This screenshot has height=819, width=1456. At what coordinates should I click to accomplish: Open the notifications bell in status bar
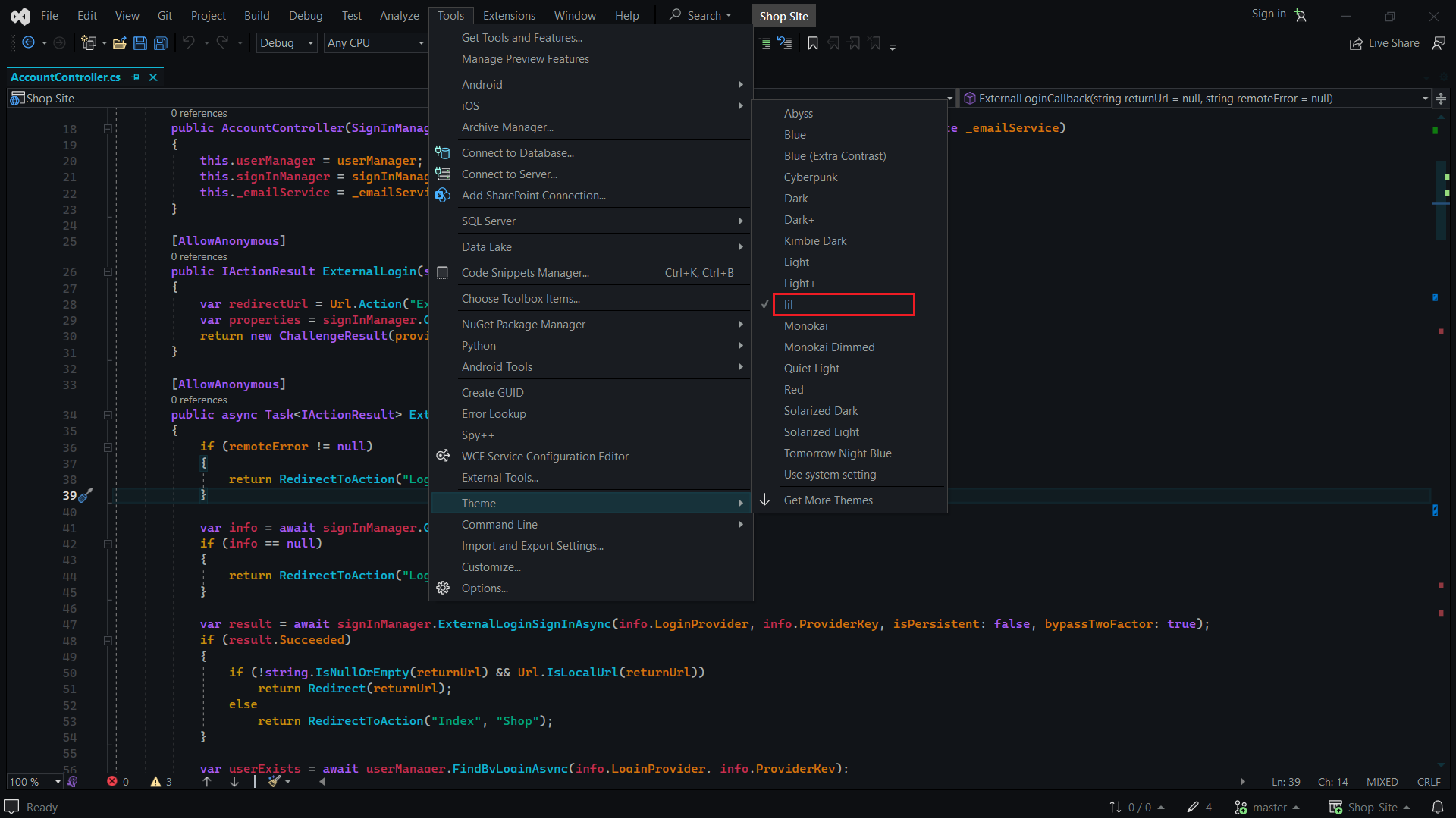click(1437, 807)
